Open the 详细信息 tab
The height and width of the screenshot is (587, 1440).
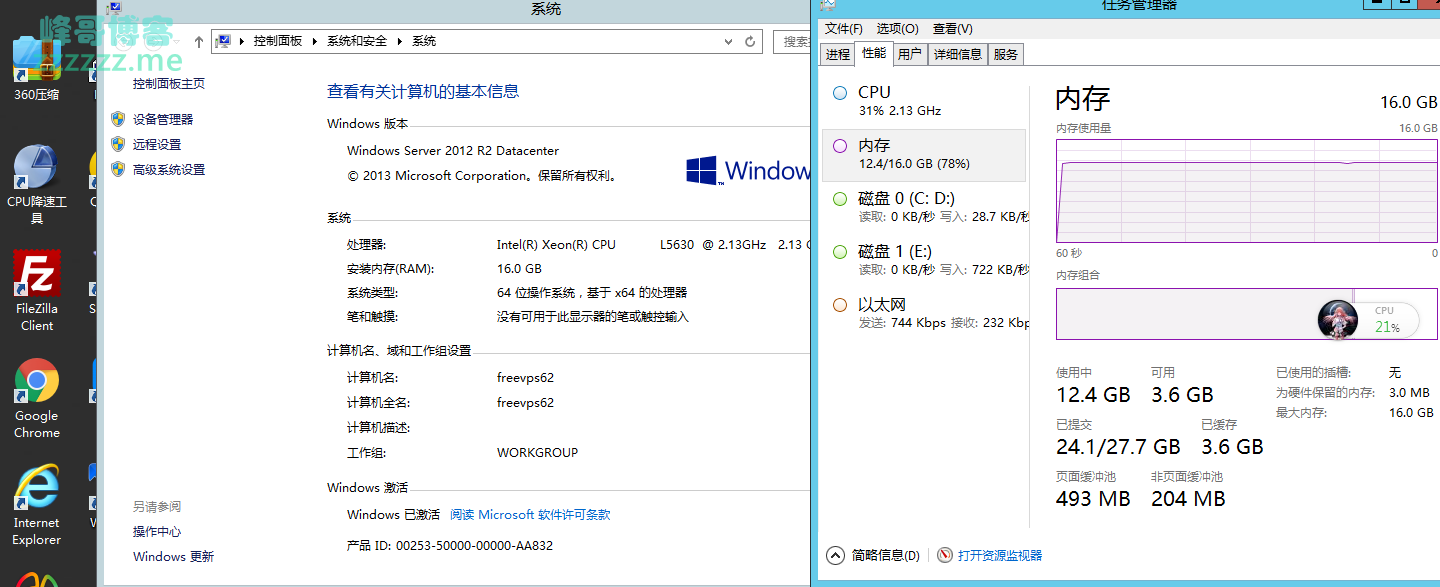pyautogui.click(x=958, y=55)
